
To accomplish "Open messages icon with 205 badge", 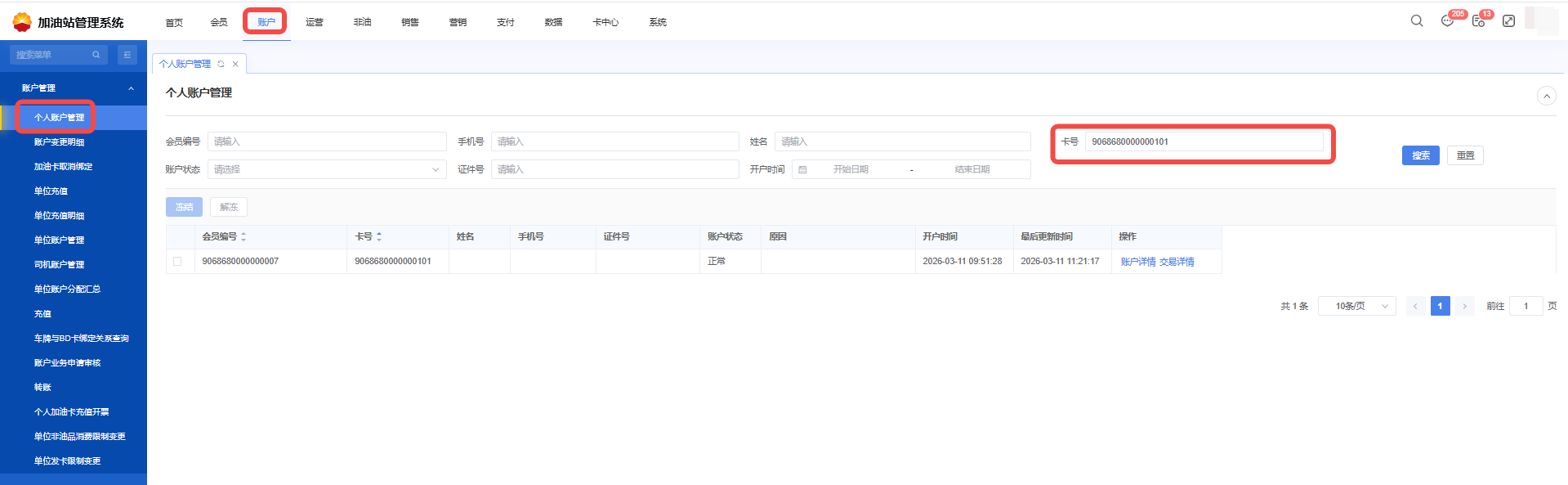I will coord(1447,21).
